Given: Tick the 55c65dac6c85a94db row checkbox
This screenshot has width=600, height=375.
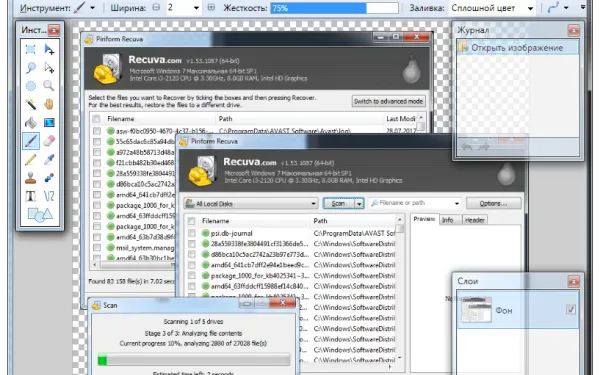Looking at the screenshot, I should pos(97,142).
